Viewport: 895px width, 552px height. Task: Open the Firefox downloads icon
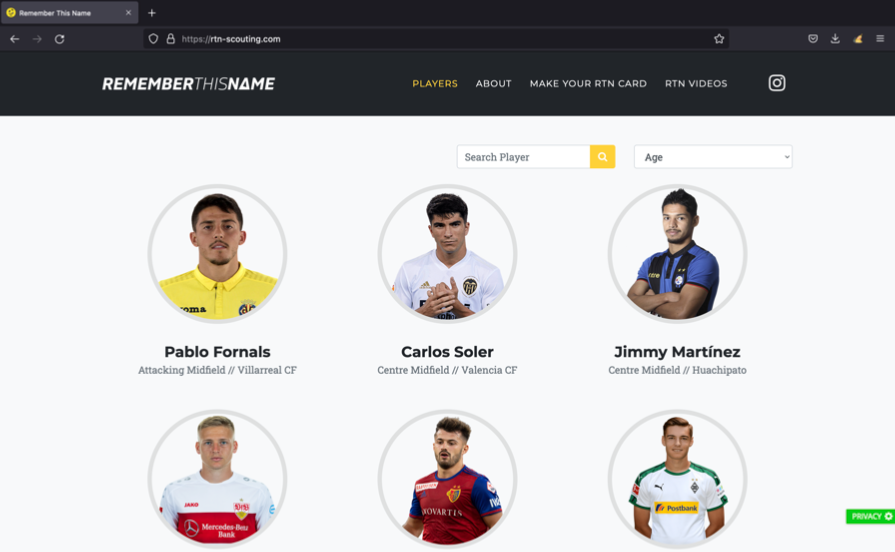pos(835,39)
